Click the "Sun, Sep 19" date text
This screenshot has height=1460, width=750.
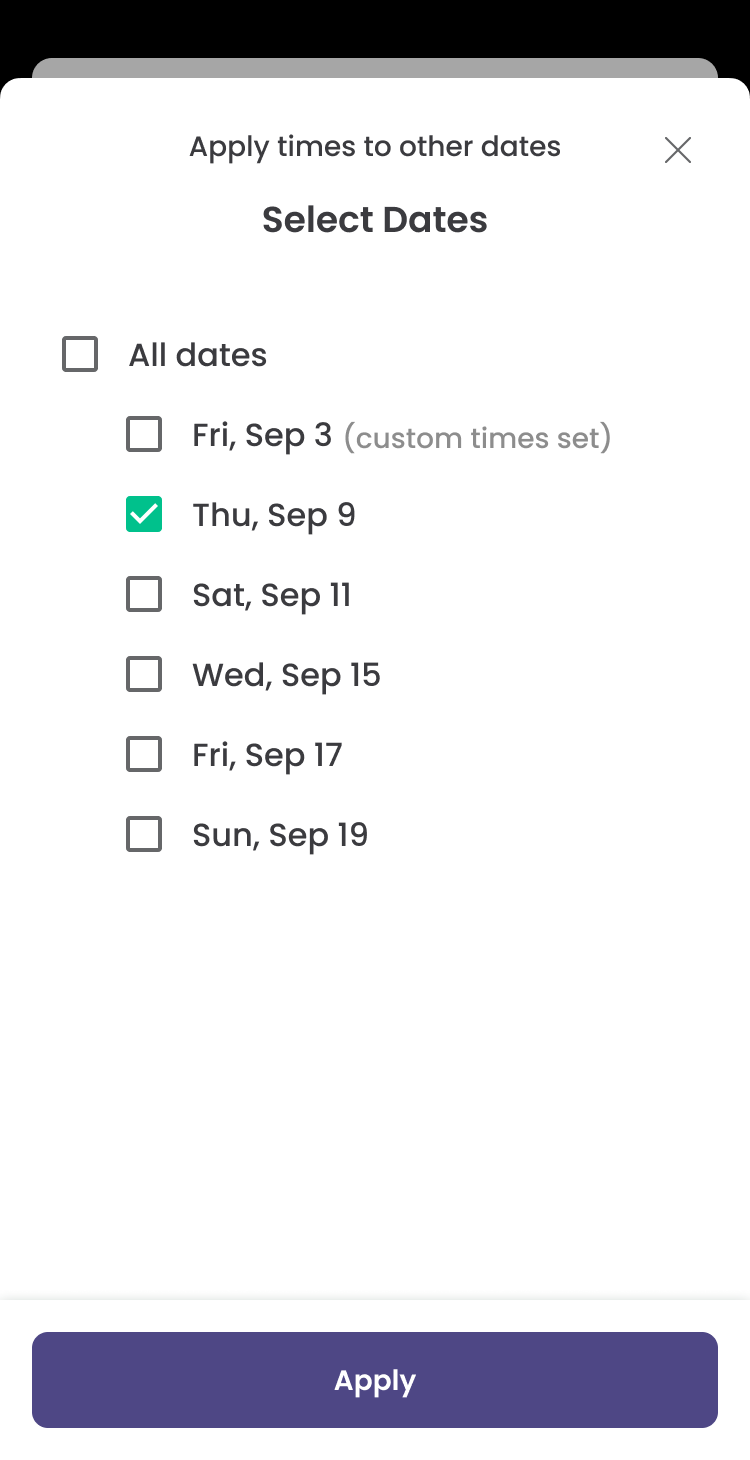click(280, 835)
